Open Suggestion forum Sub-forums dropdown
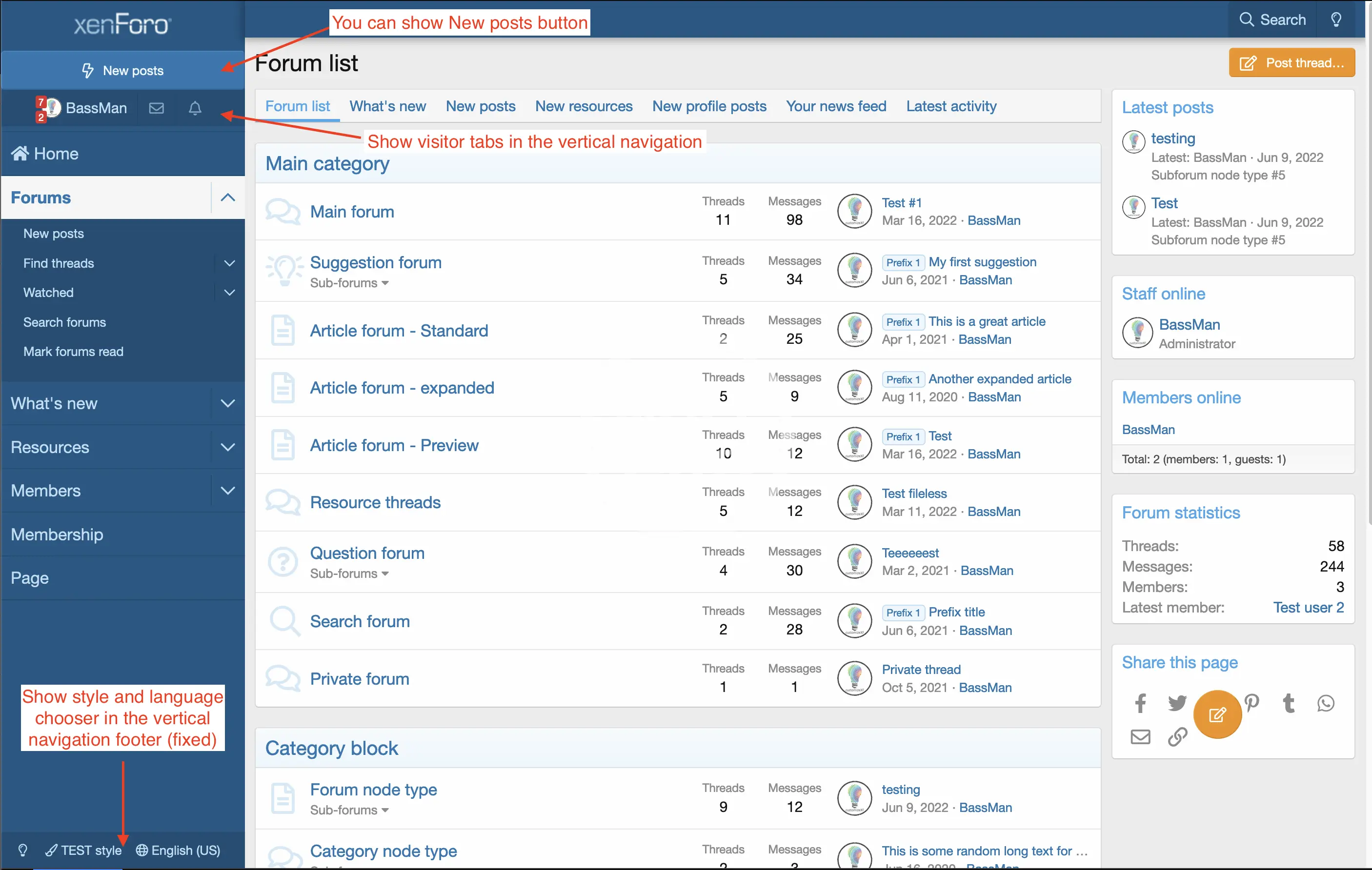Screen dimensions: 1372x870 [349, 283]
